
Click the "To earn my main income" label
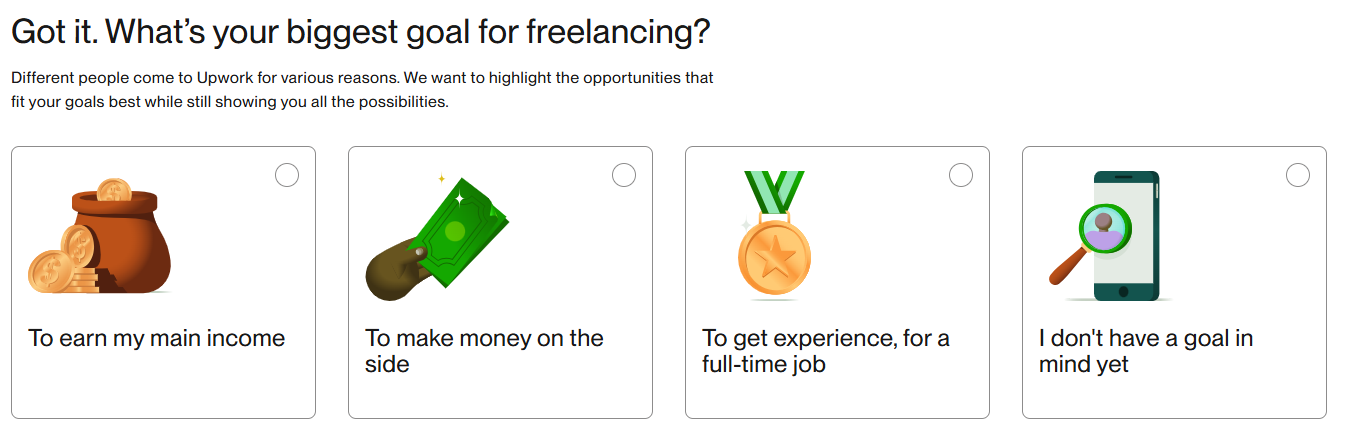click(x=157, y=339)
